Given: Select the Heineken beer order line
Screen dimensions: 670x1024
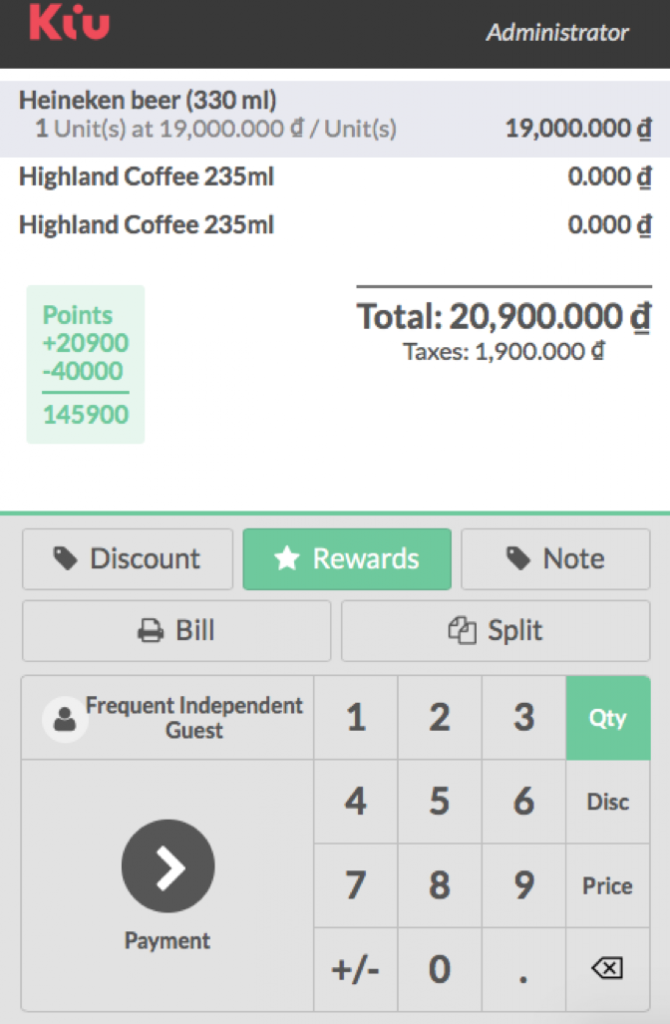Looking at the screenshot, I should pyautogui.click(x=335, y=115).
